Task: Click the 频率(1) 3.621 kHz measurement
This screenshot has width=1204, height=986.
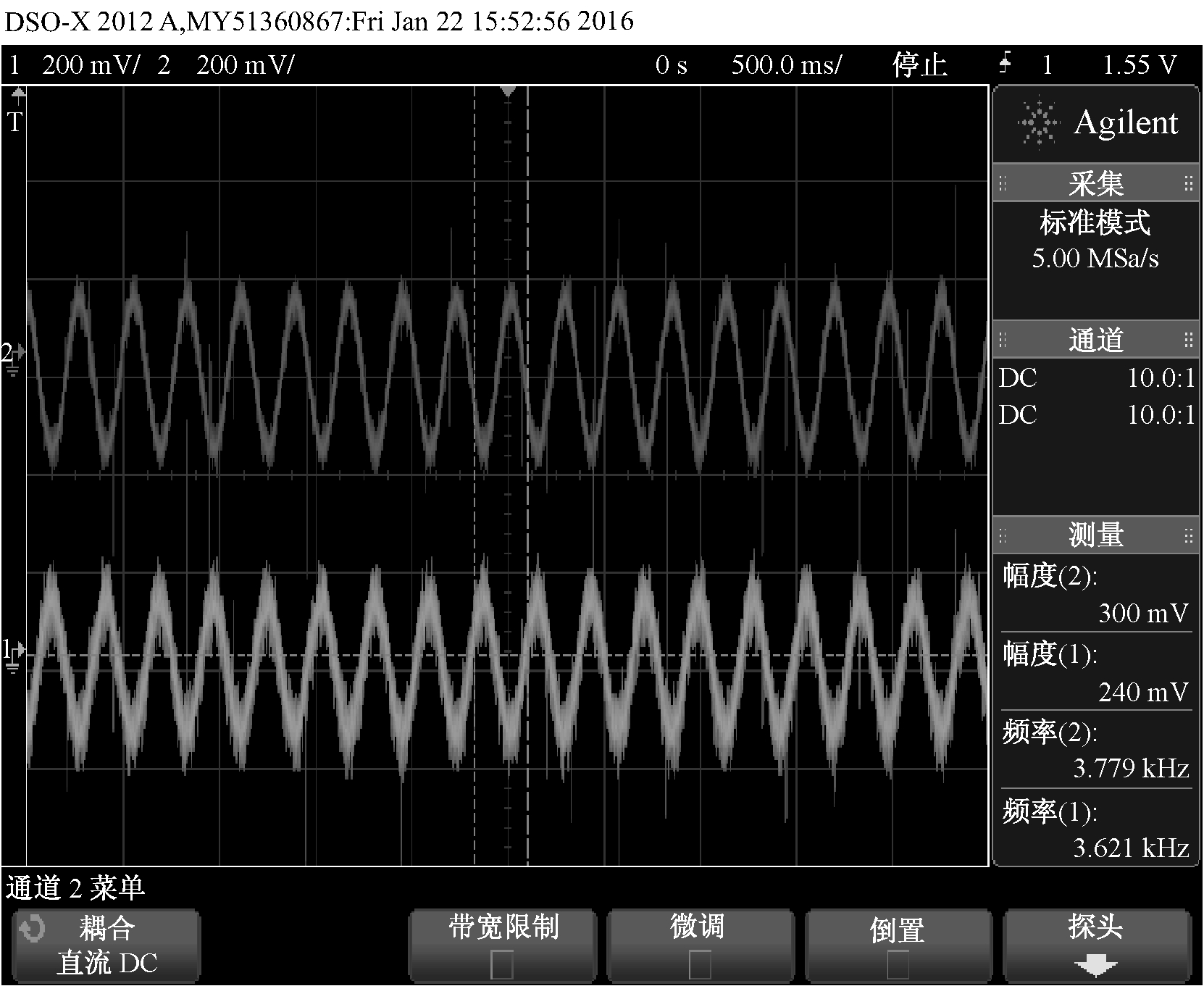Action: (x=1095, y=830)
